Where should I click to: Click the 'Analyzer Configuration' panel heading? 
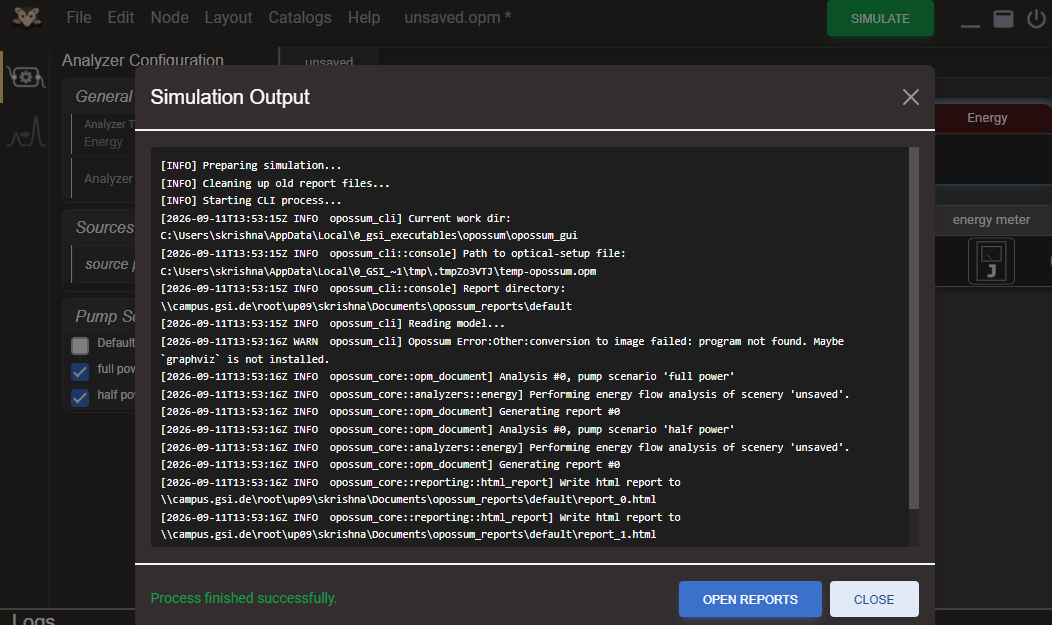click(x=143, y=60)
